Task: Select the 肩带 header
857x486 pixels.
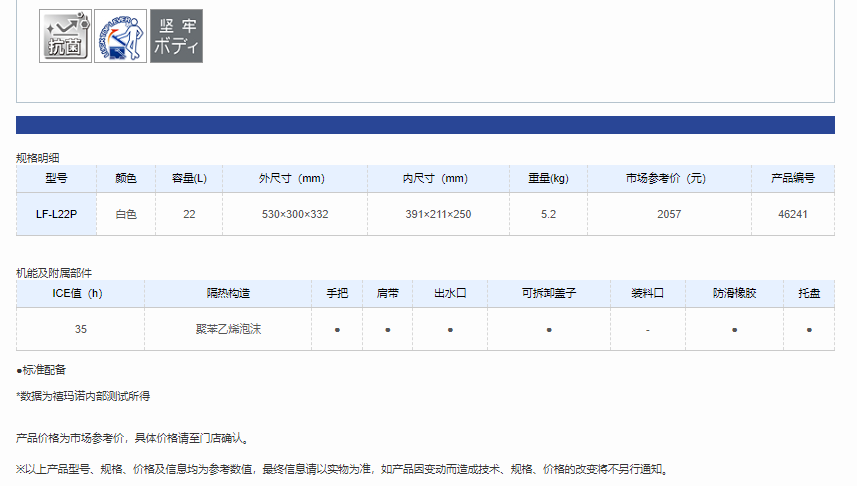Action: 388,294
